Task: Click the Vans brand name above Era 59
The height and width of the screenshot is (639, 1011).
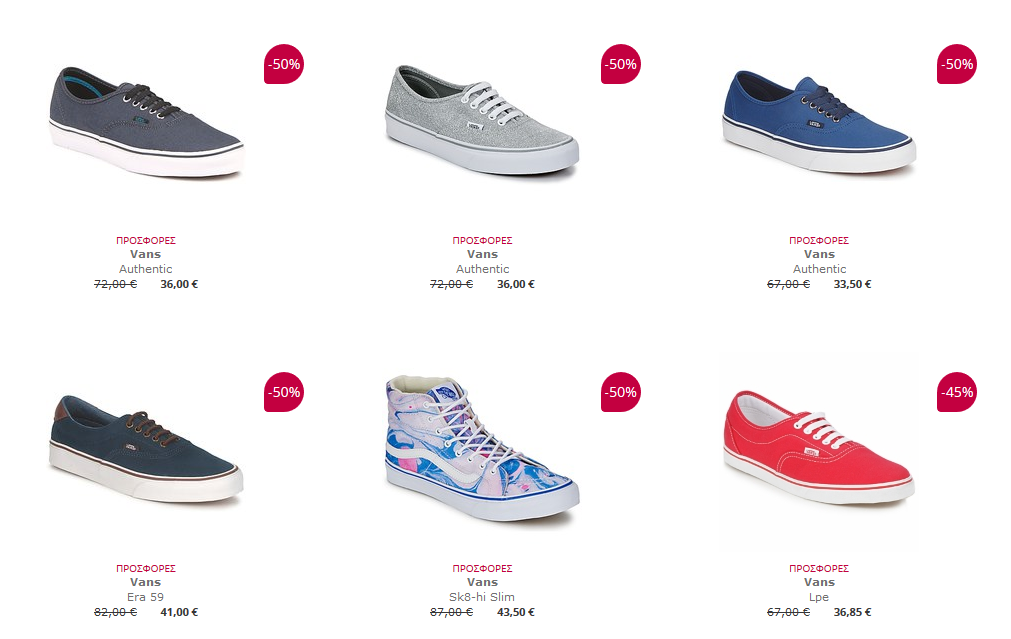Action: [x=145, y=582]
